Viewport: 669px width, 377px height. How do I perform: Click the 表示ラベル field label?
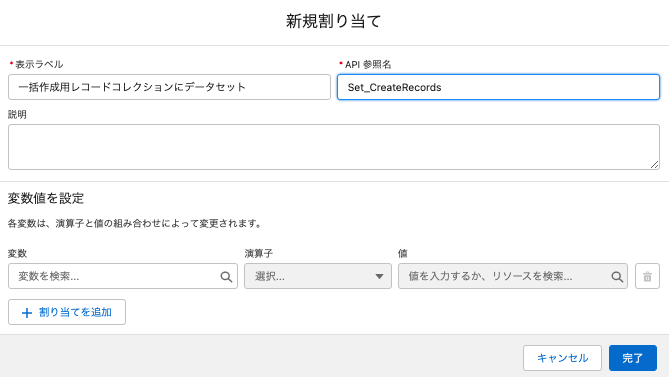pos(39,64)
